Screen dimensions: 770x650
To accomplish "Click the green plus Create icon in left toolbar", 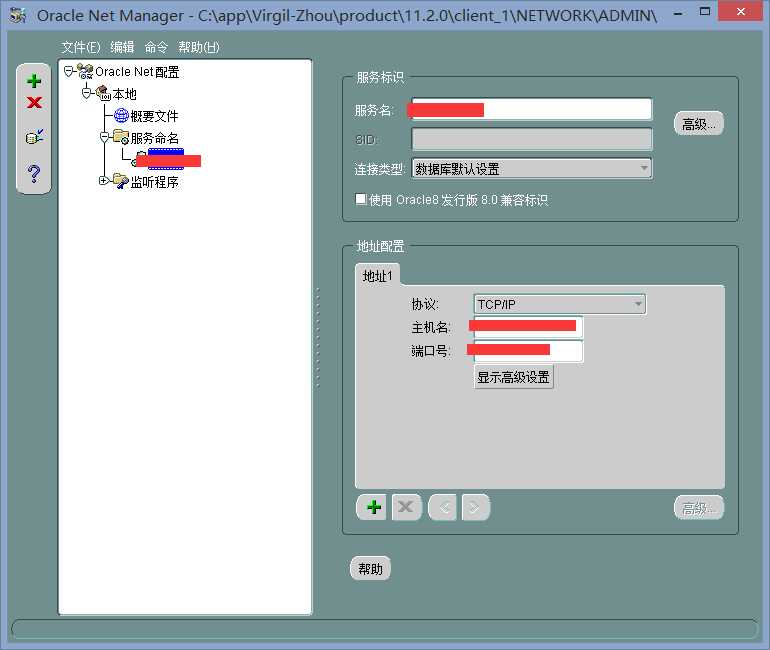I will [34, 81].
